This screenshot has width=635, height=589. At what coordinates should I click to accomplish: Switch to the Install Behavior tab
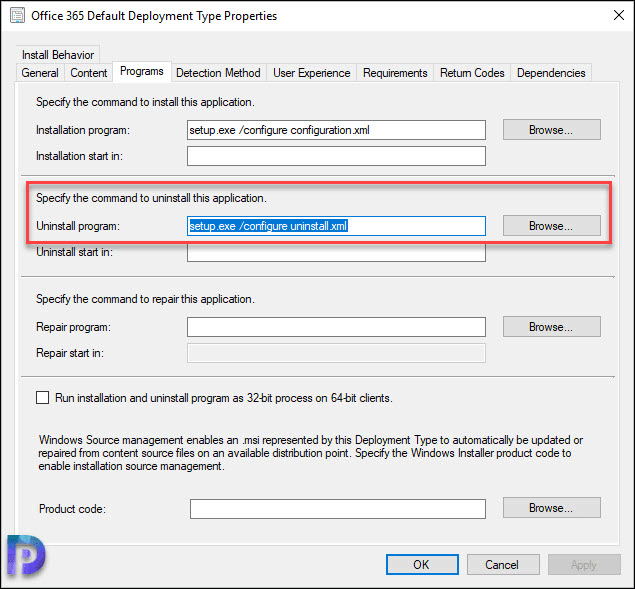point(58,55)
